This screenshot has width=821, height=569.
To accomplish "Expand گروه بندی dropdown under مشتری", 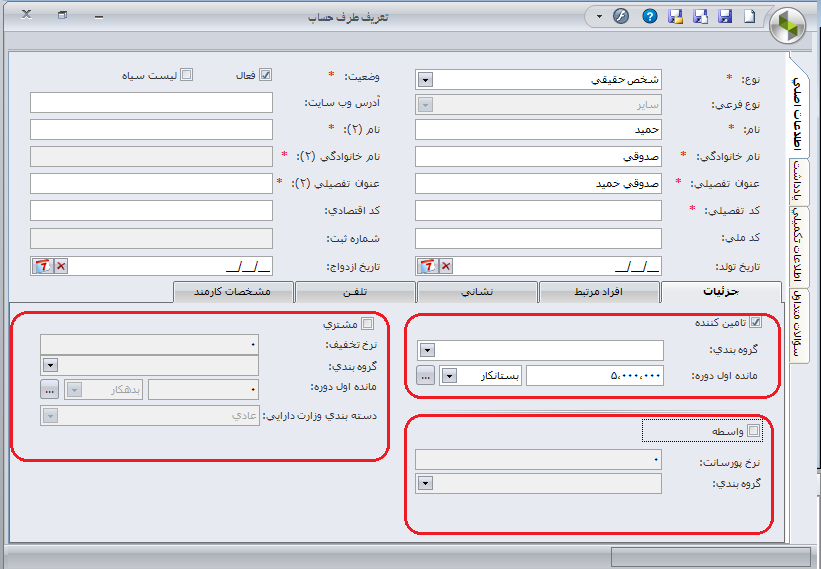I will click(50, 365).
